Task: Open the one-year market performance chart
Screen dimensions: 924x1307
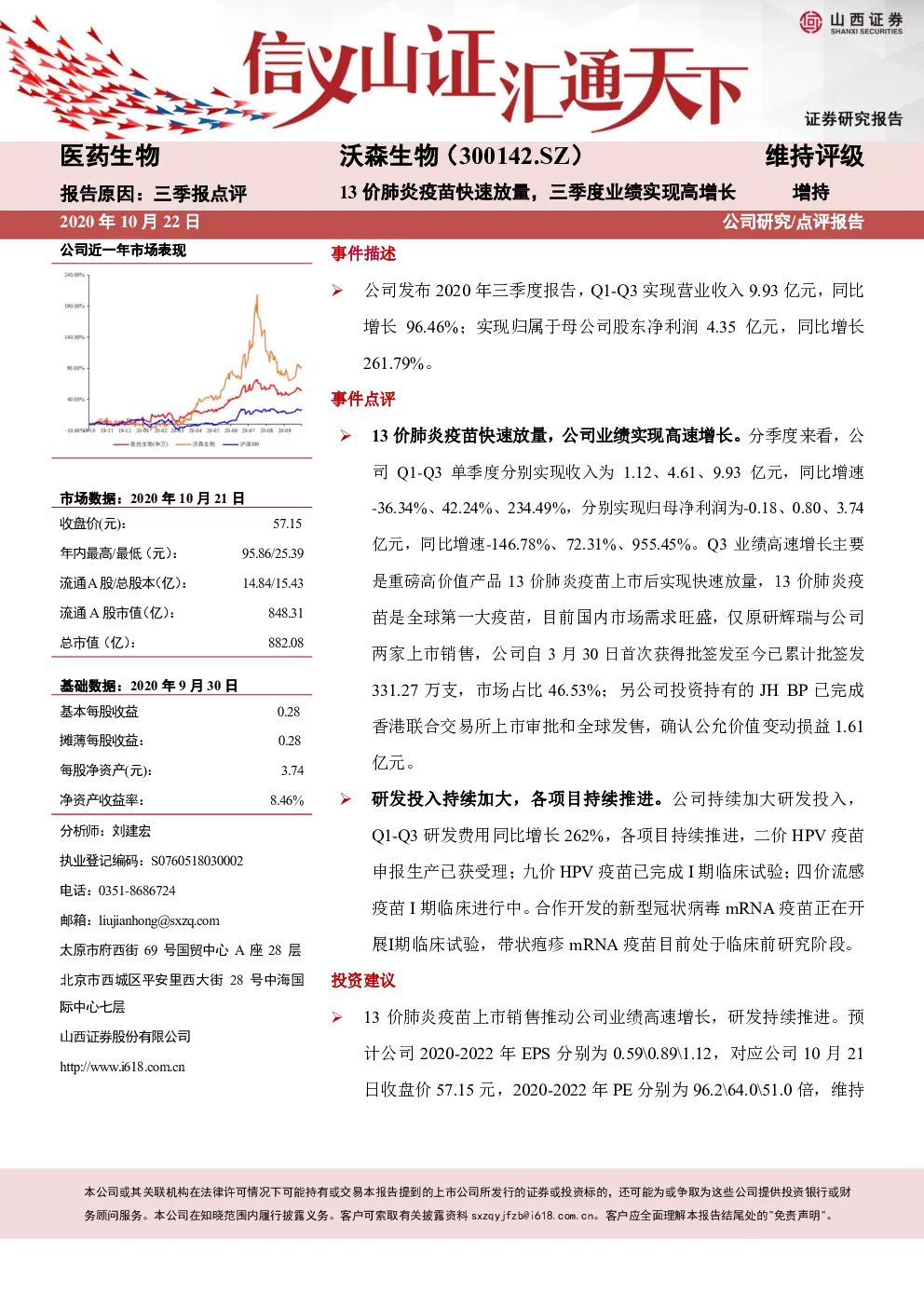Action: point(183,361)
